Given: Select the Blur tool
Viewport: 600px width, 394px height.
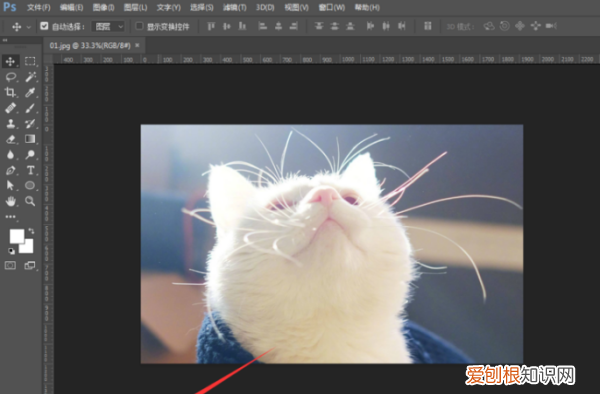Looking at the screenshot, I should [x=10, y=155].
